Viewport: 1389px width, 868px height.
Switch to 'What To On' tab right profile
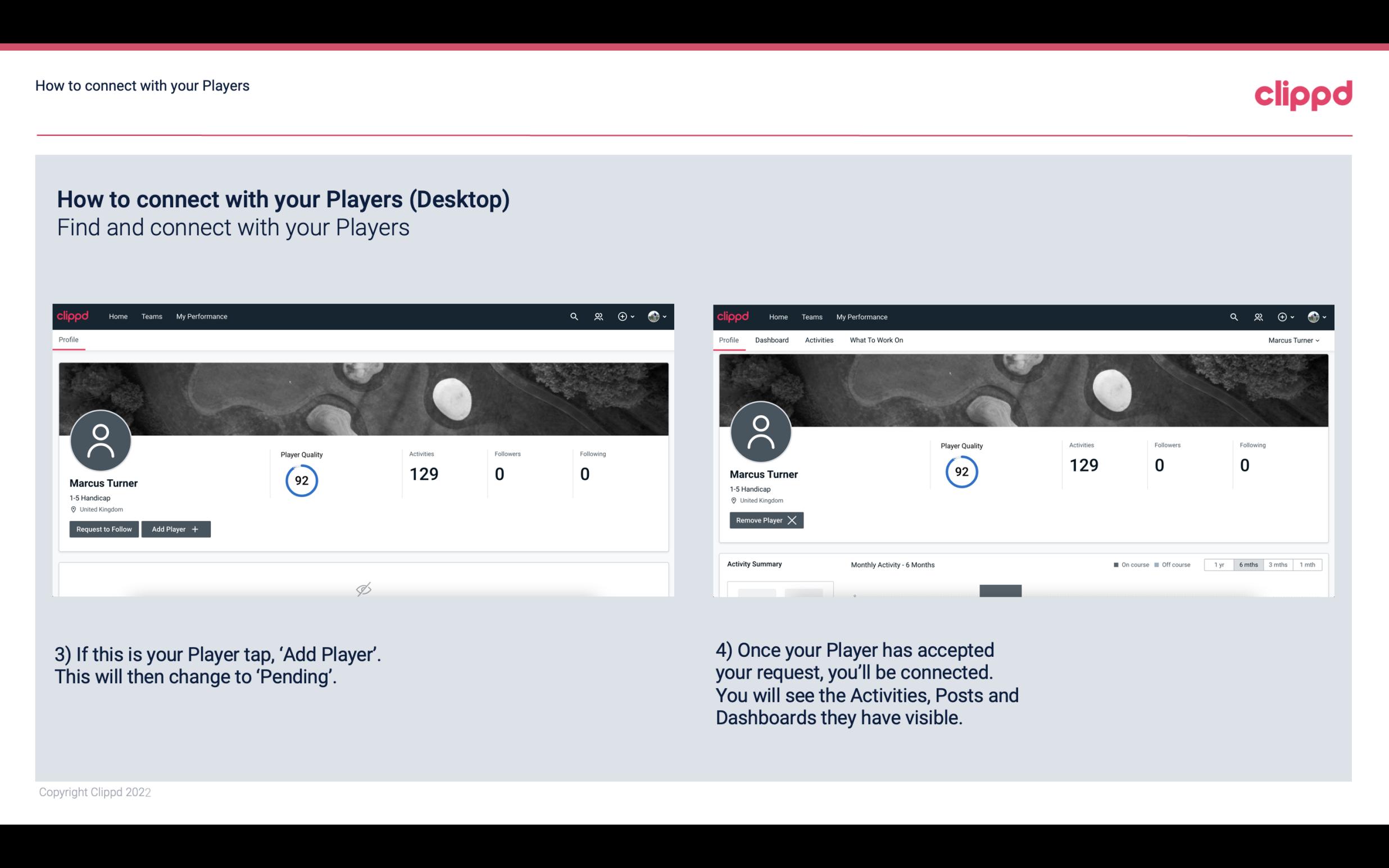pyautogui.click(x=876, y=340)
